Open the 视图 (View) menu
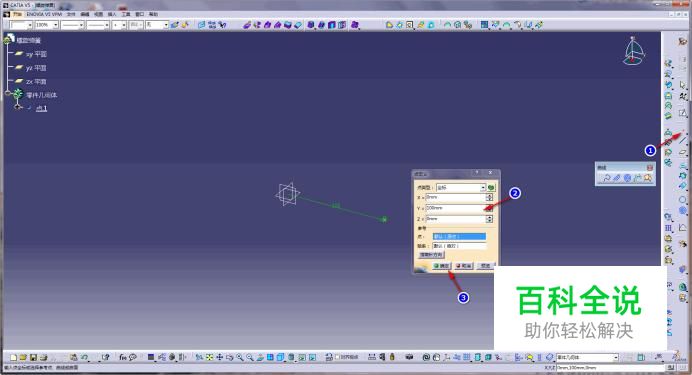 [x=99, y=14]
